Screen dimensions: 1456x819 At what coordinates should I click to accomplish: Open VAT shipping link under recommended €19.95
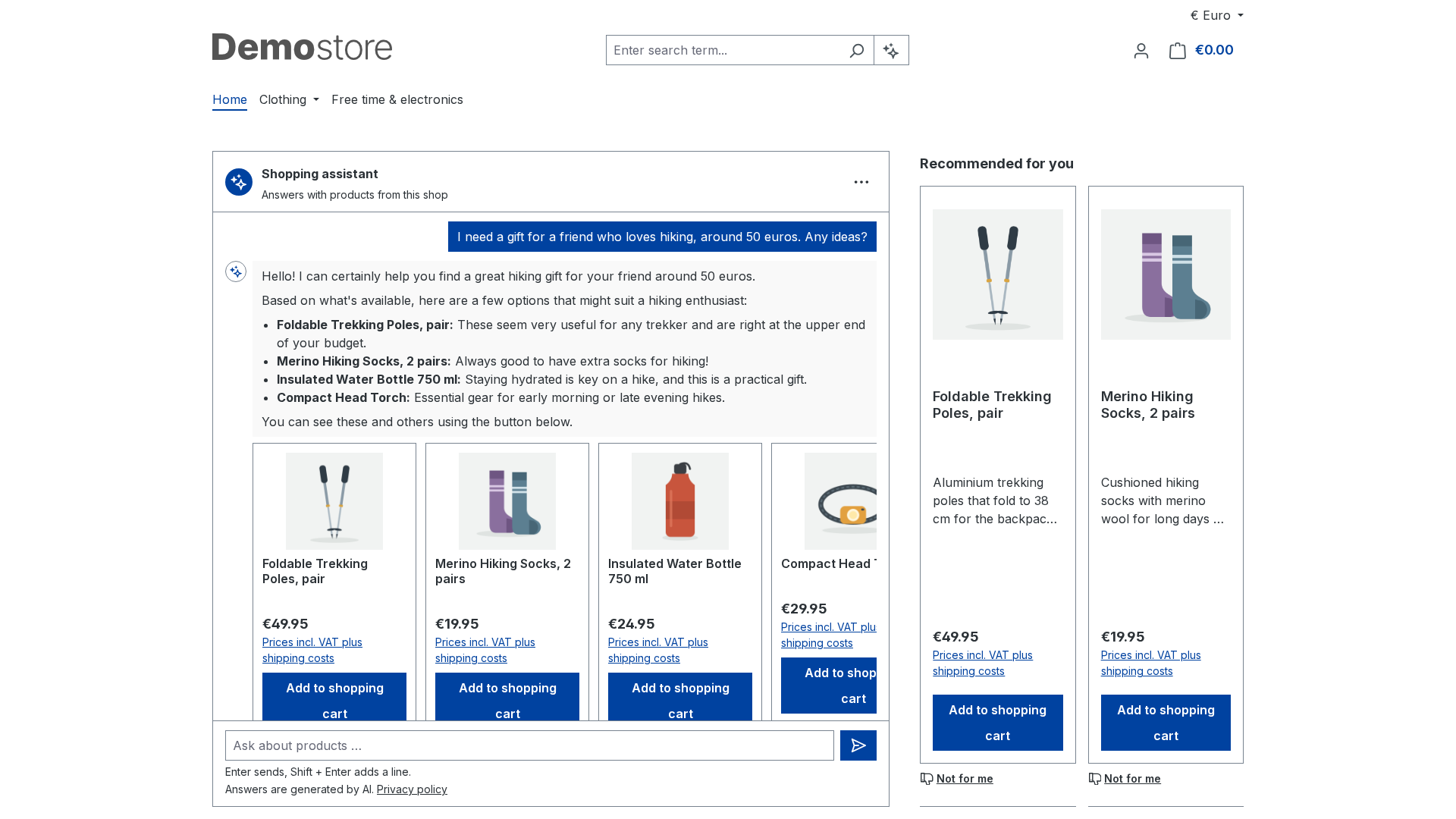[1151, 663]
